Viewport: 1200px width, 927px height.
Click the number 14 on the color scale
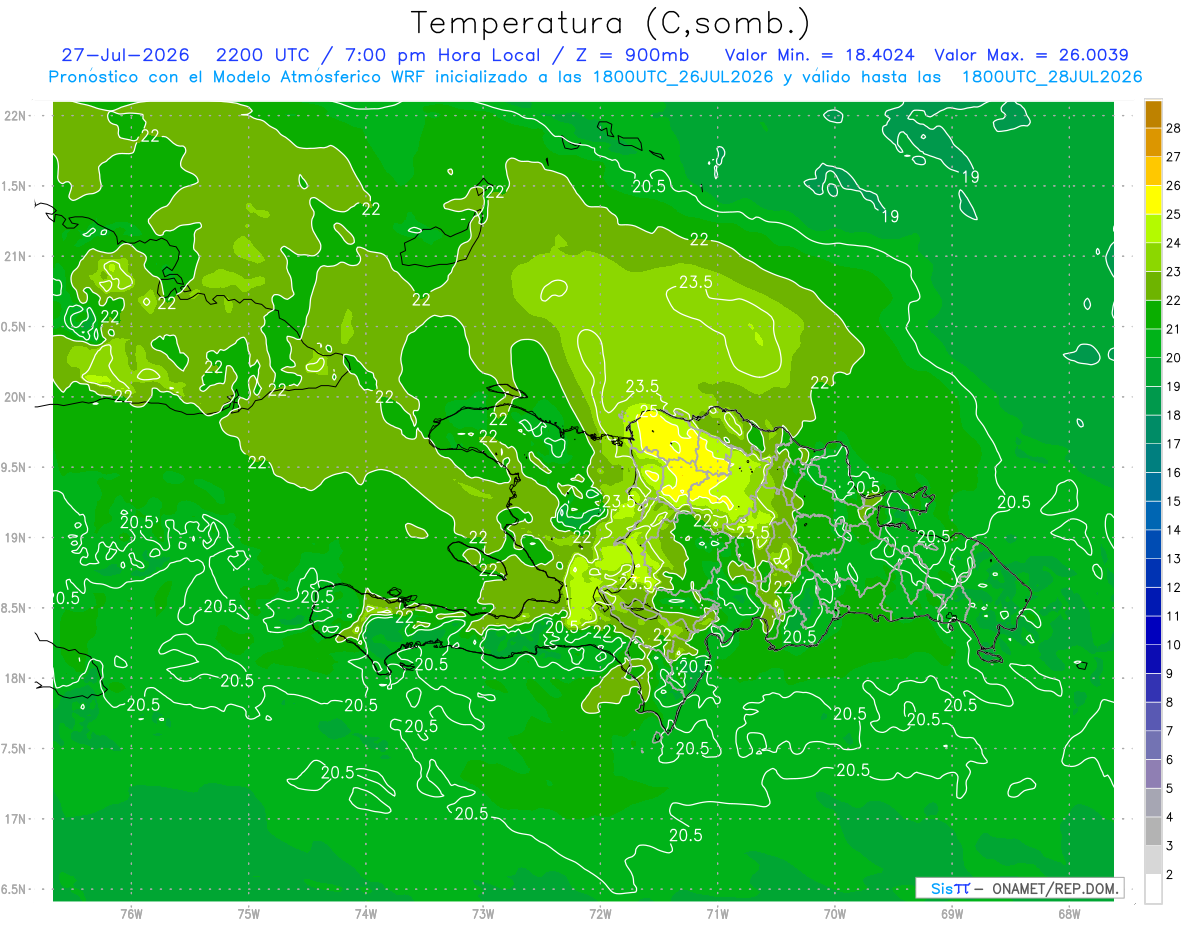(x=1173, y=530)
